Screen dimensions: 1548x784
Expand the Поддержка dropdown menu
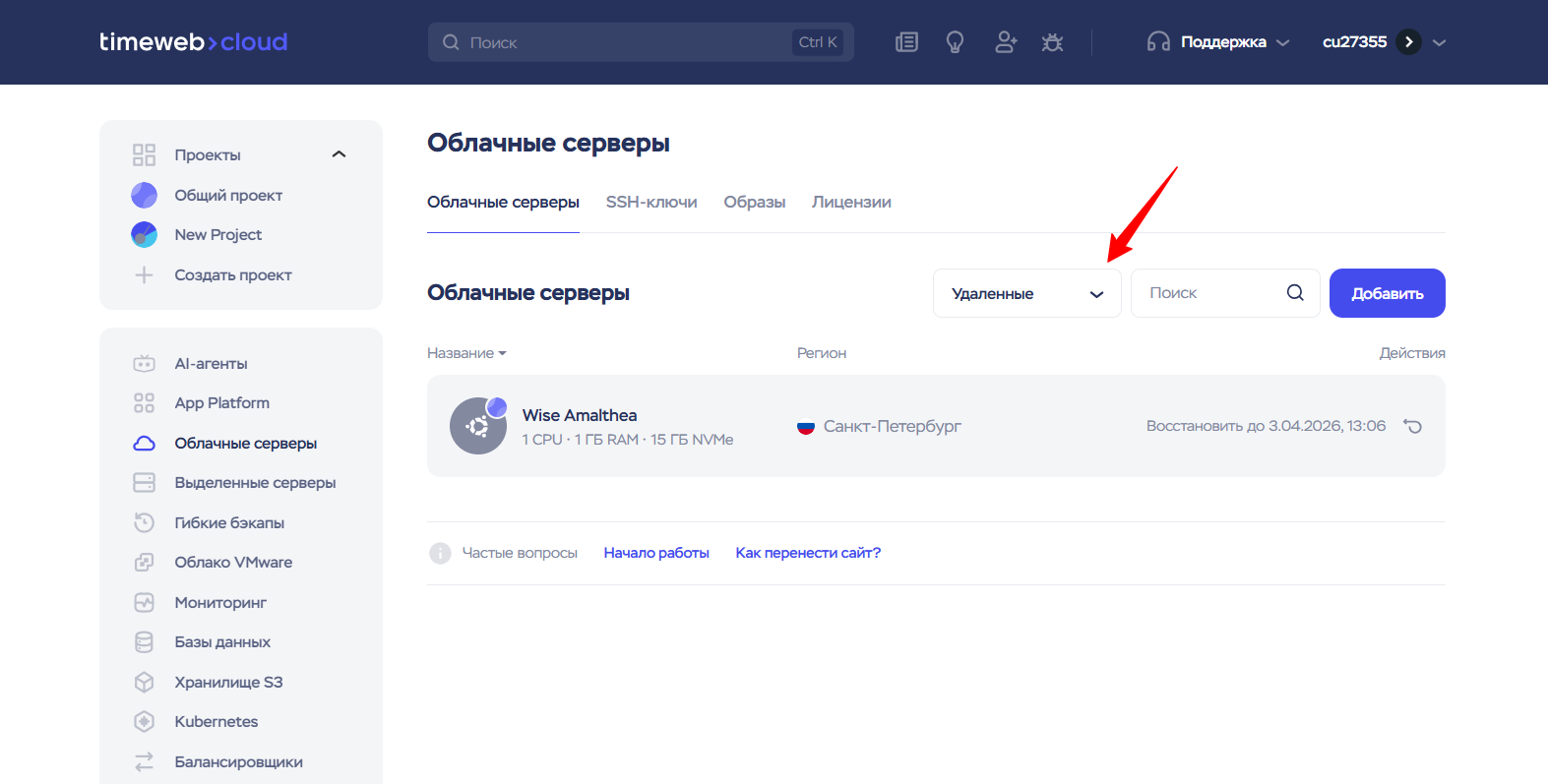pos(1220,42)
